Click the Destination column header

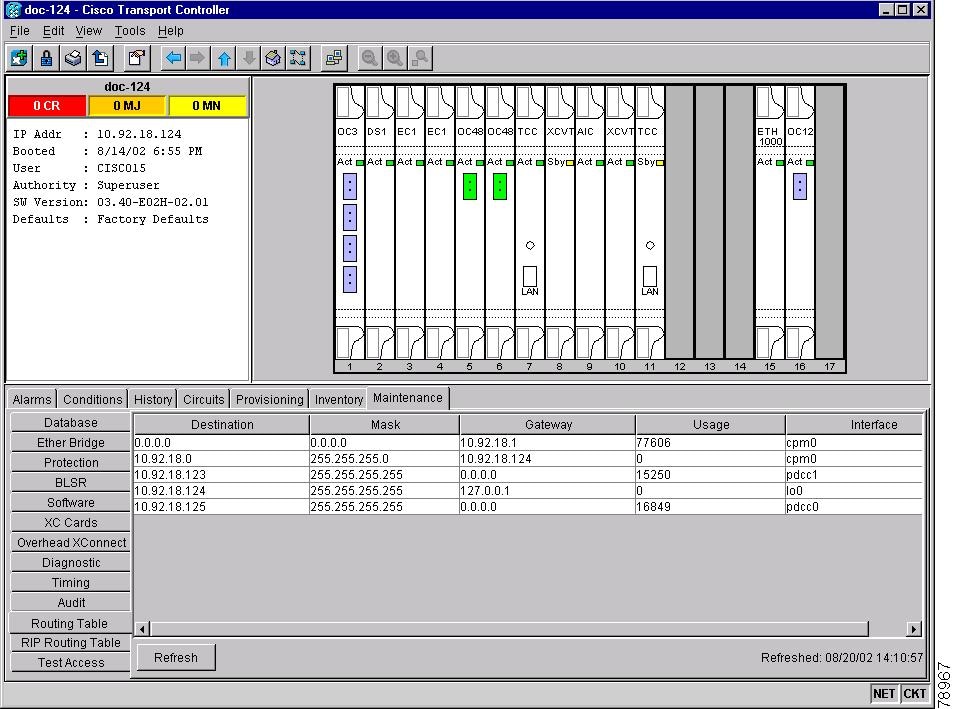pyautogui.click(x=222, y=425)
